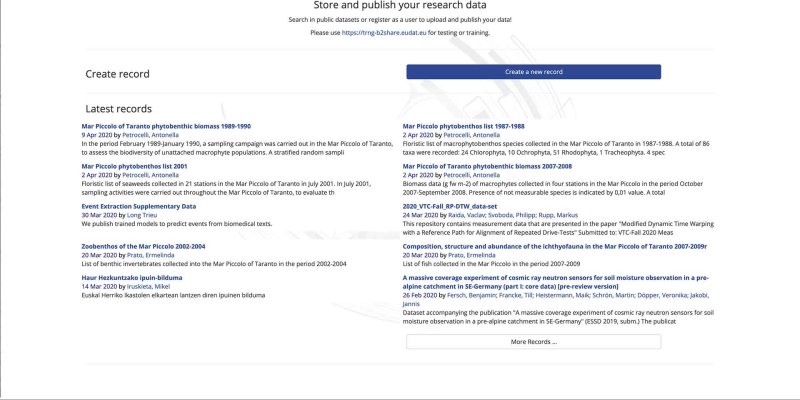Click author Petrocelli, Antonella under biomass 1989-1990
800x400 pixels.
150,135
